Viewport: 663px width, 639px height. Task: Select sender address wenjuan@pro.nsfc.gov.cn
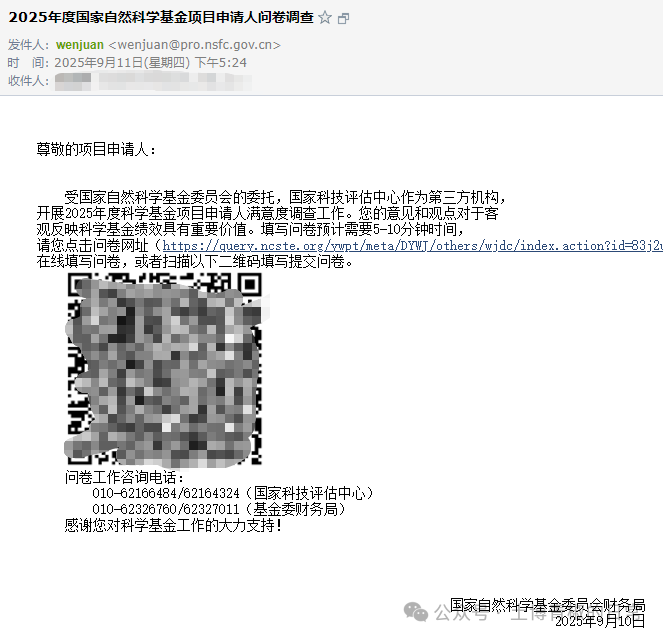point(194,45)
